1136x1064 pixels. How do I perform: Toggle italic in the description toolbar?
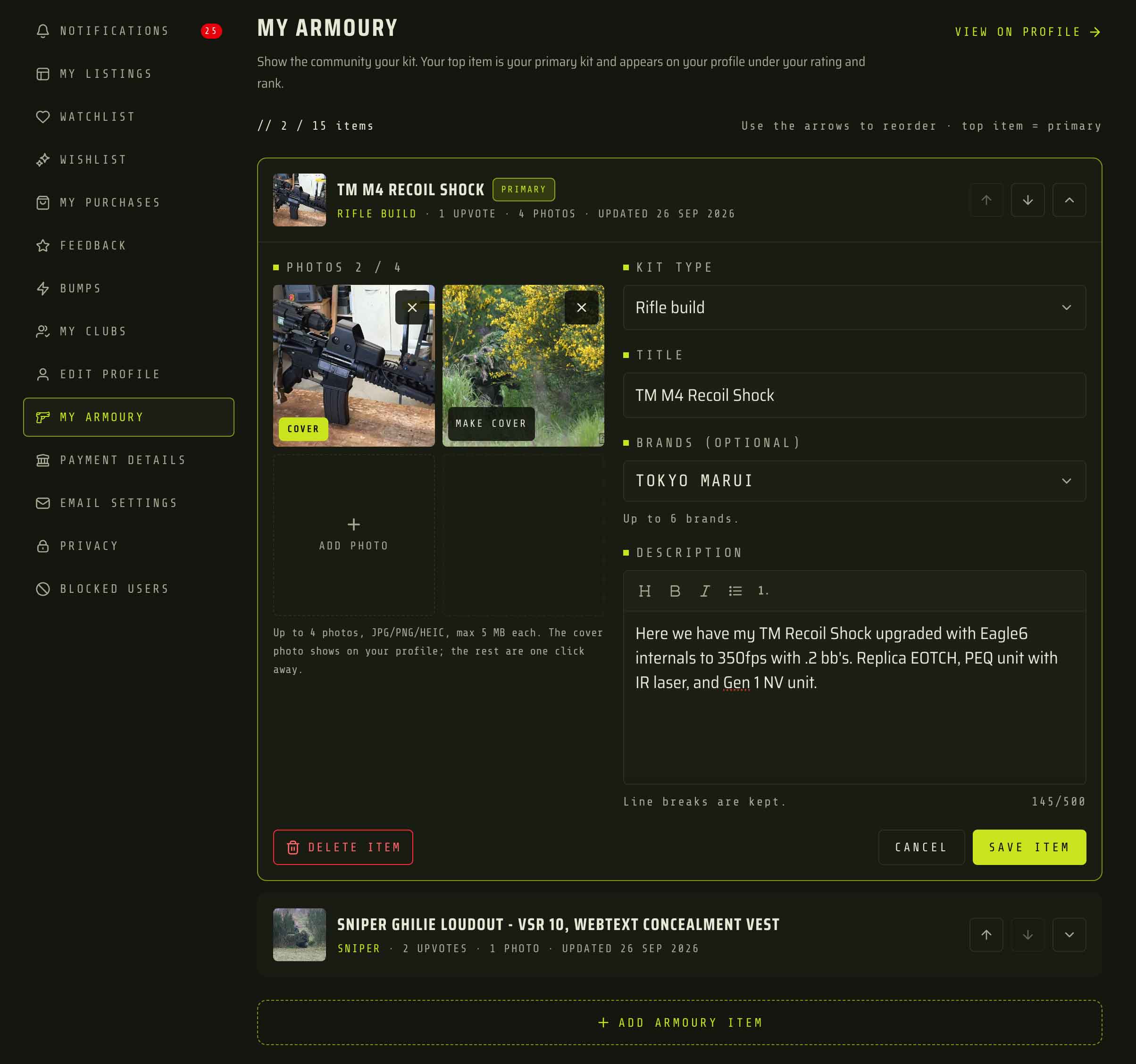[705, 590]
